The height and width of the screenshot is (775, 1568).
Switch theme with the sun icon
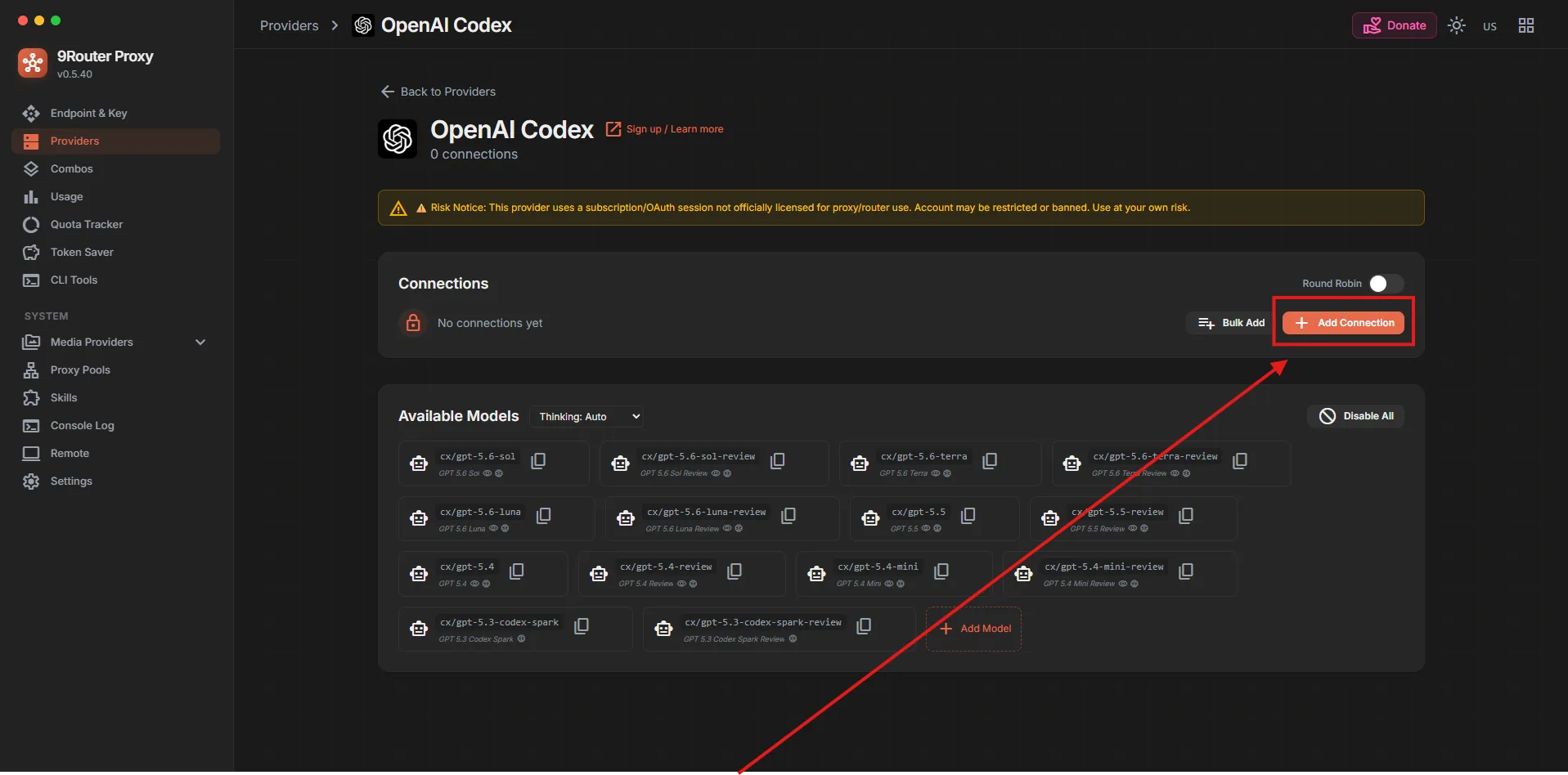1457,25
